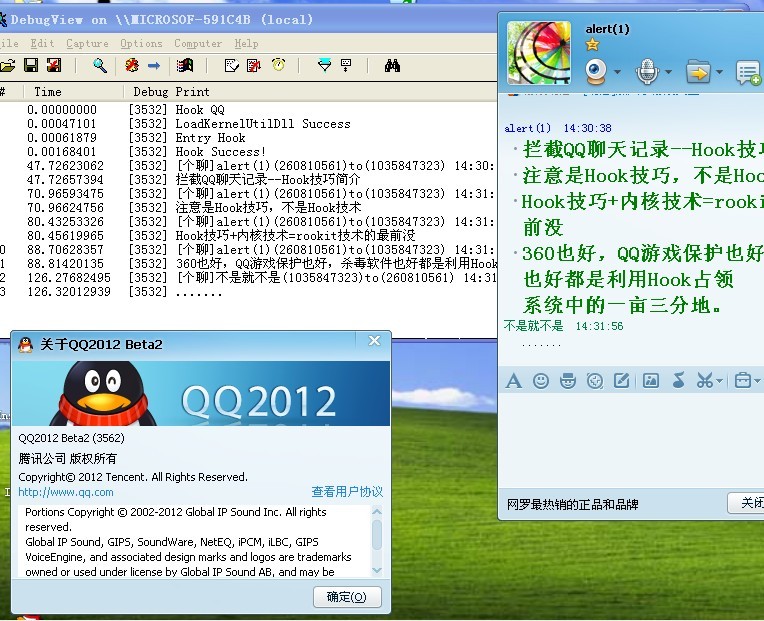This screenshot has width=764, height=621.
Task: Open Find with the binoculars icon
Action: tap(392, 65)
